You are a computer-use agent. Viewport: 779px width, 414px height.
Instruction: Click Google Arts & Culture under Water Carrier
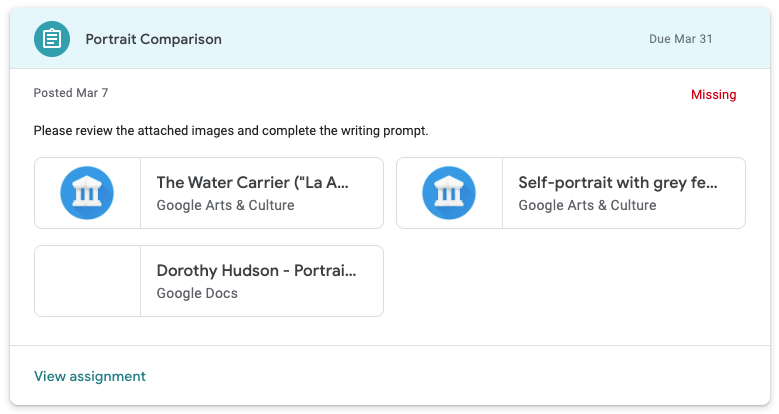coord(225,205)
